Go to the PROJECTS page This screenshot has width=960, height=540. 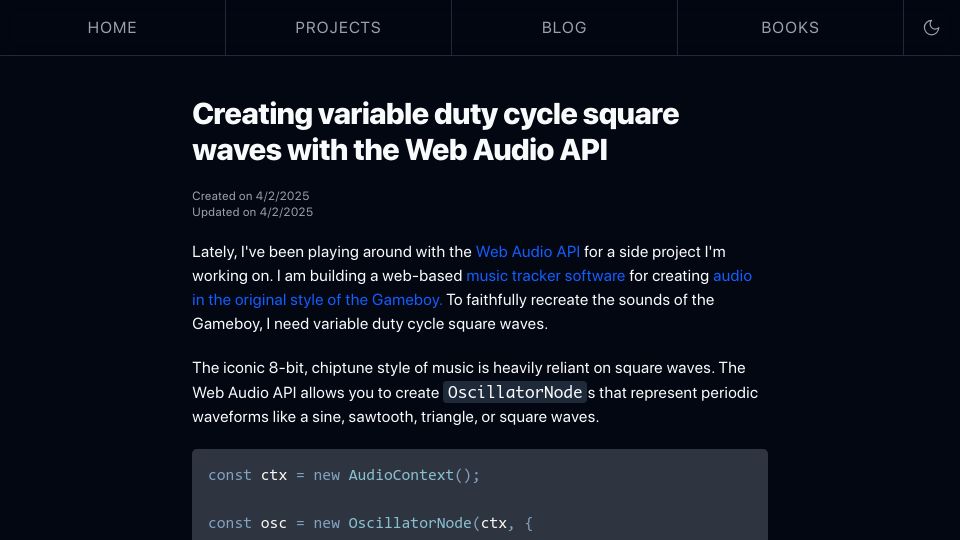[x=338, y=28]
